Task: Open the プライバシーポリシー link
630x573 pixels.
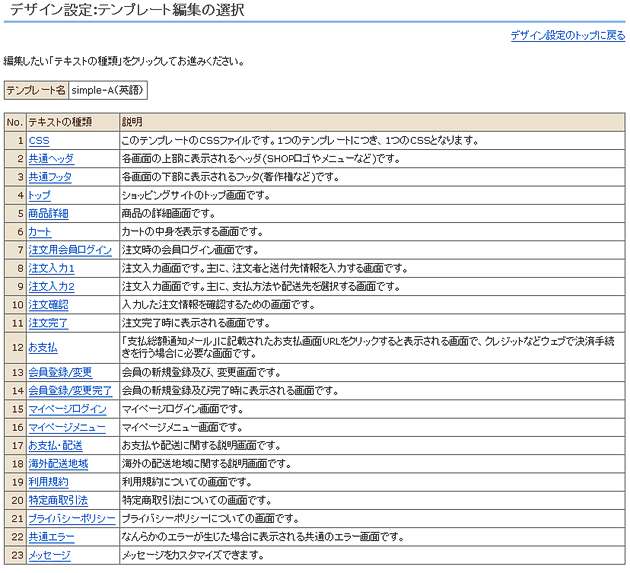Action: 72,518
